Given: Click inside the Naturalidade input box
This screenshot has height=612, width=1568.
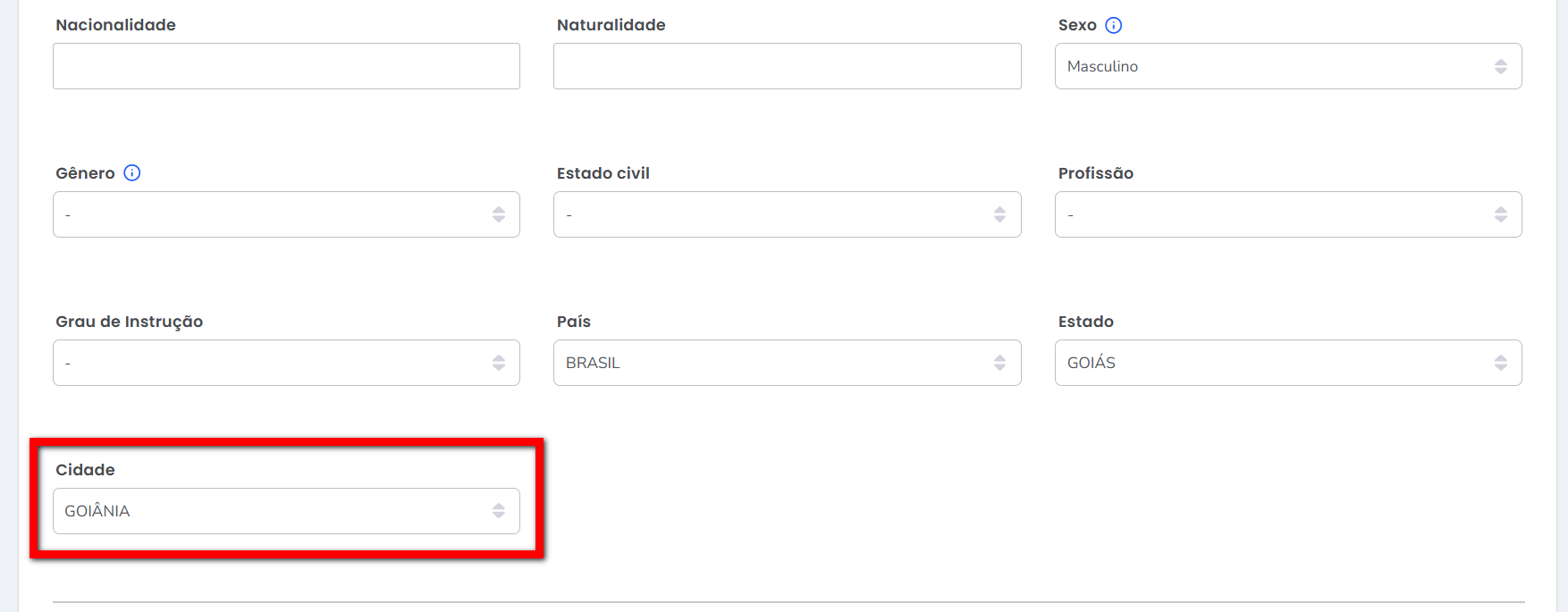Looking at the screenshot, I should pyautogui.click(x=787, y=66).
